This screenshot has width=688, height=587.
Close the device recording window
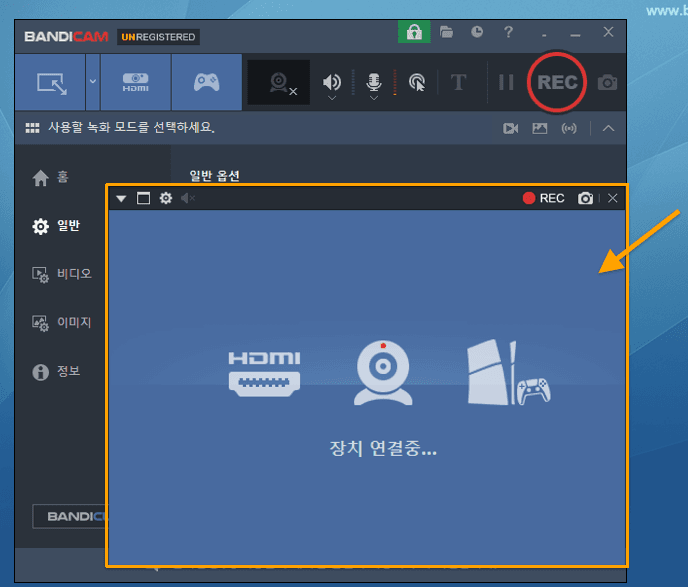pyautogui.click(x=613, y=198)
